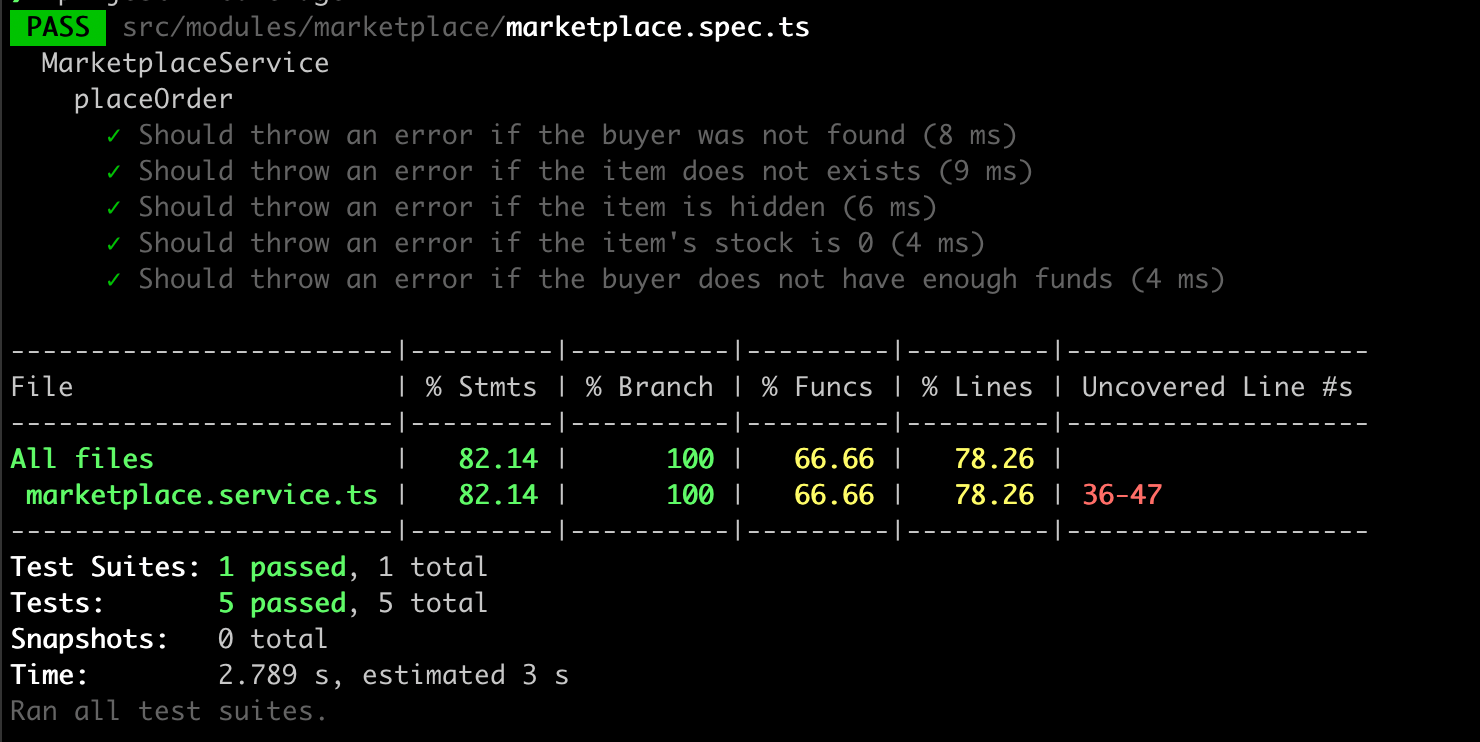The width and height of the screenshot is (1480, 742).
Task: Click checkmark beside item's stock is 0 test
Action: pyautogui.click(x=114, y=243)
